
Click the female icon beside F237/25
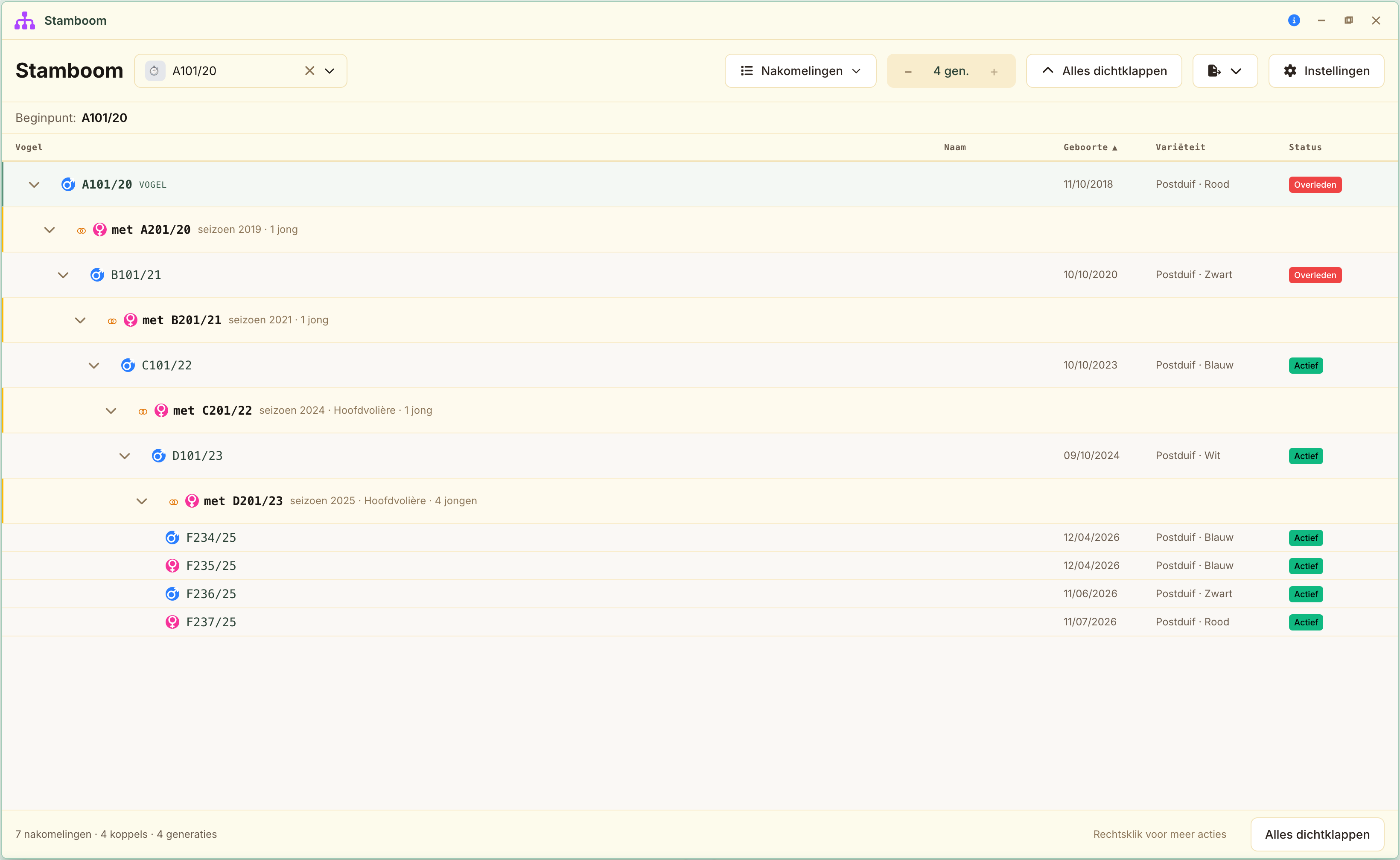pyautogui.click(x=172, y=622)
